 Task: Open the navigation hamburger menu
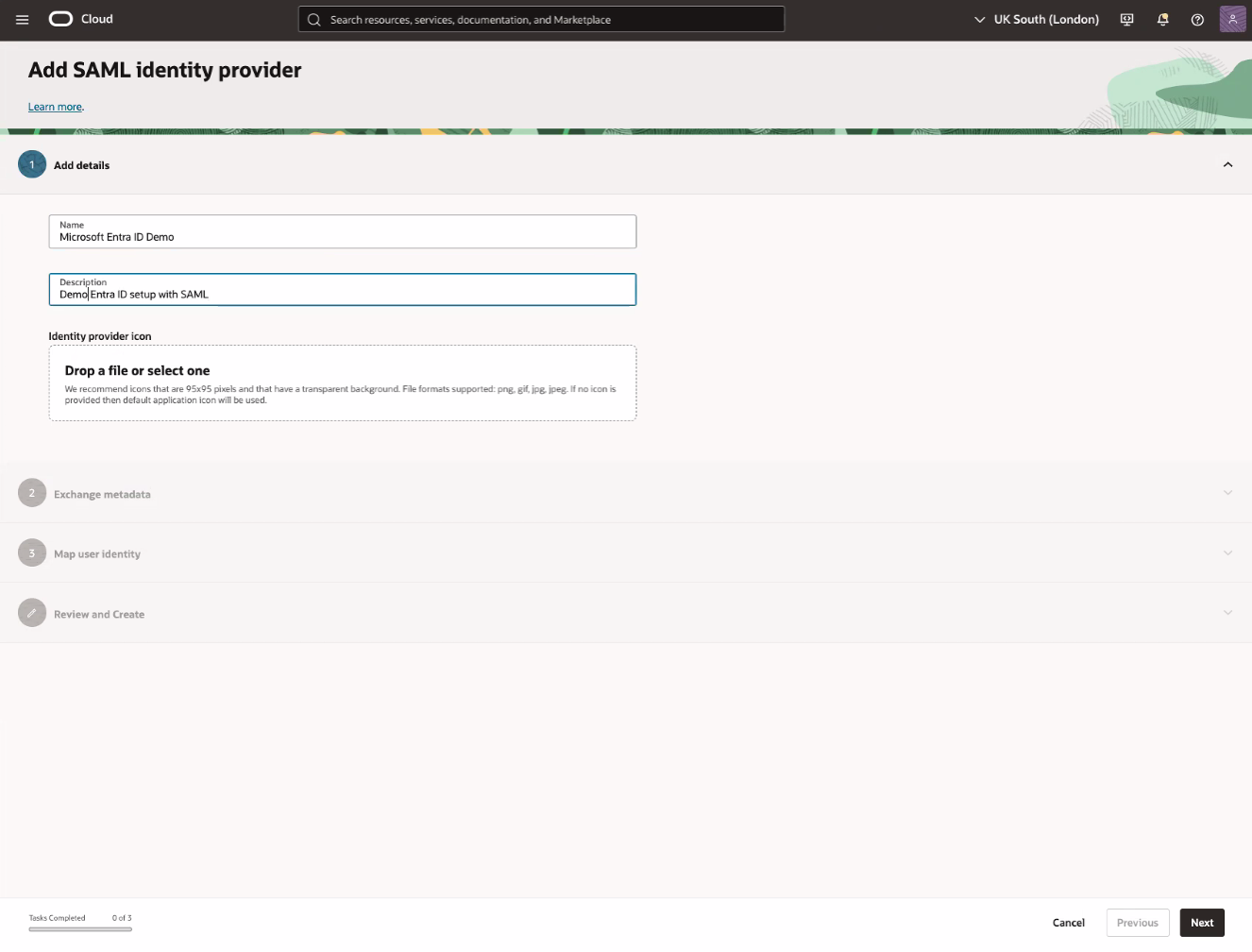pos(22,19)
